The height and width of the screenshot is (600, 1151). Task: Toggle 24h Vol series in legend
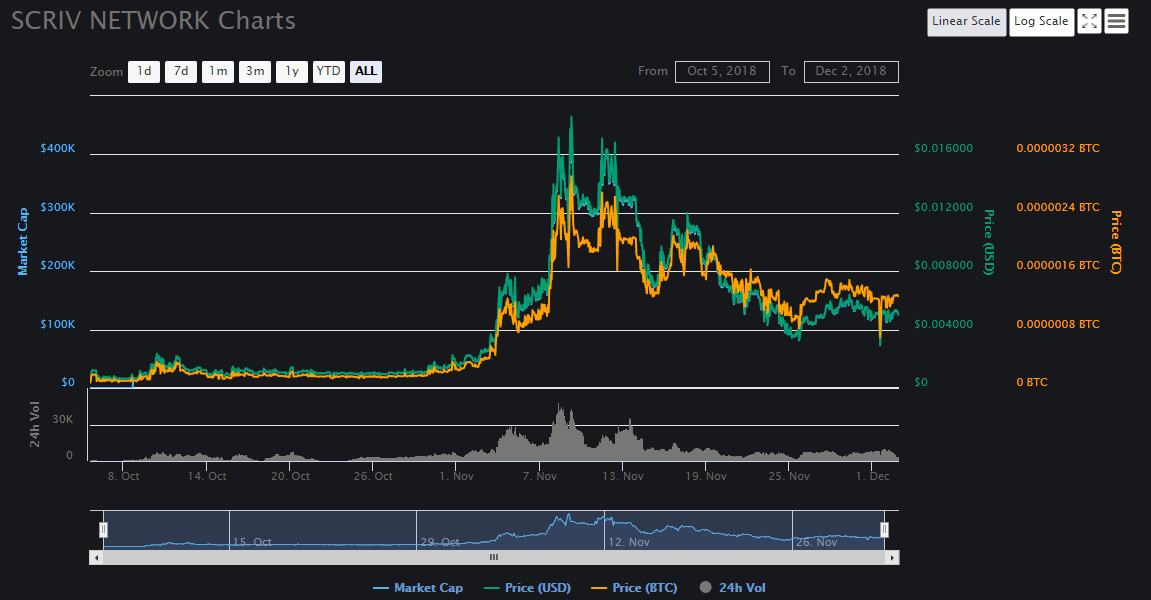coord(733,588)
